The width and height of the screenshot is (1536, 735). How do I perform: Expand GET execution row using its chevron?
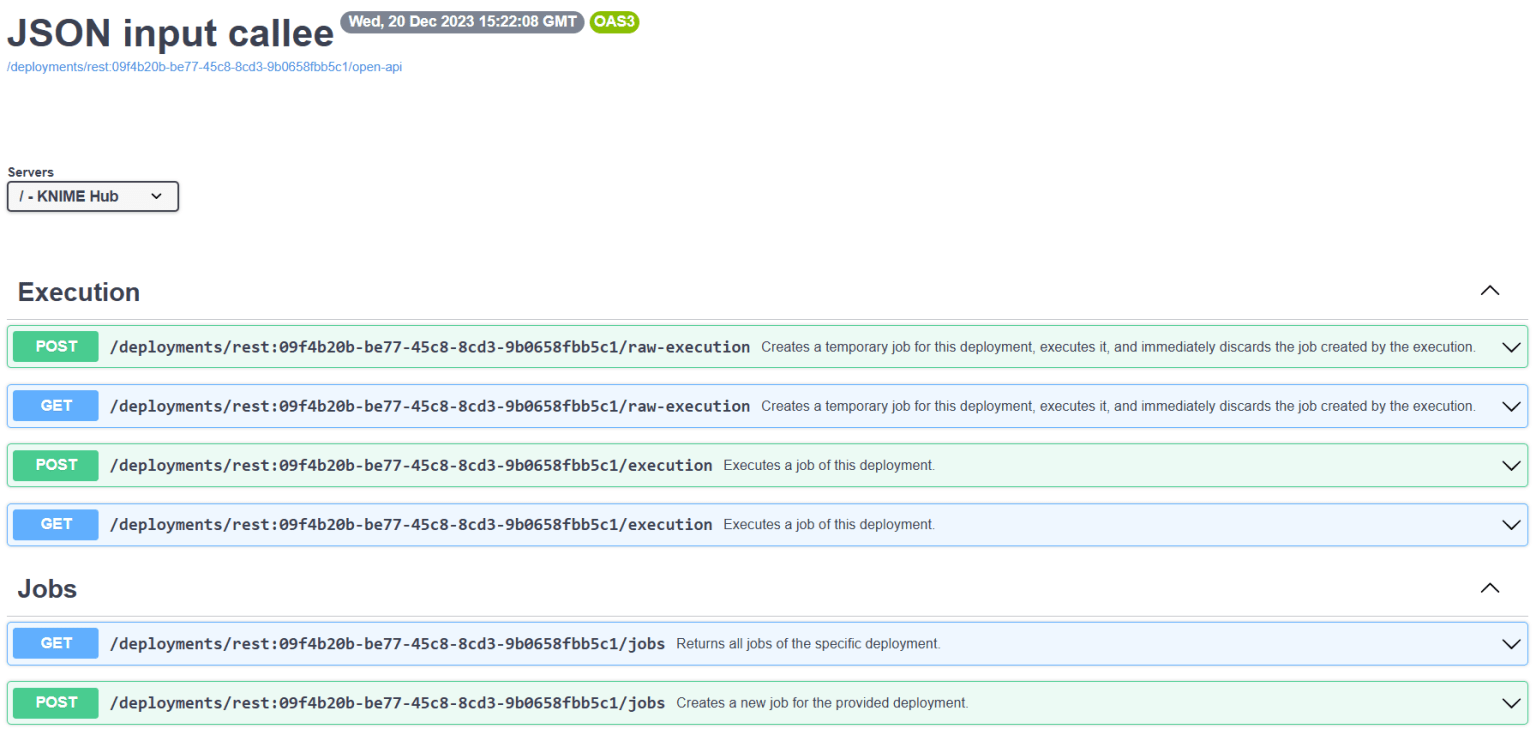pos(1511,525)
